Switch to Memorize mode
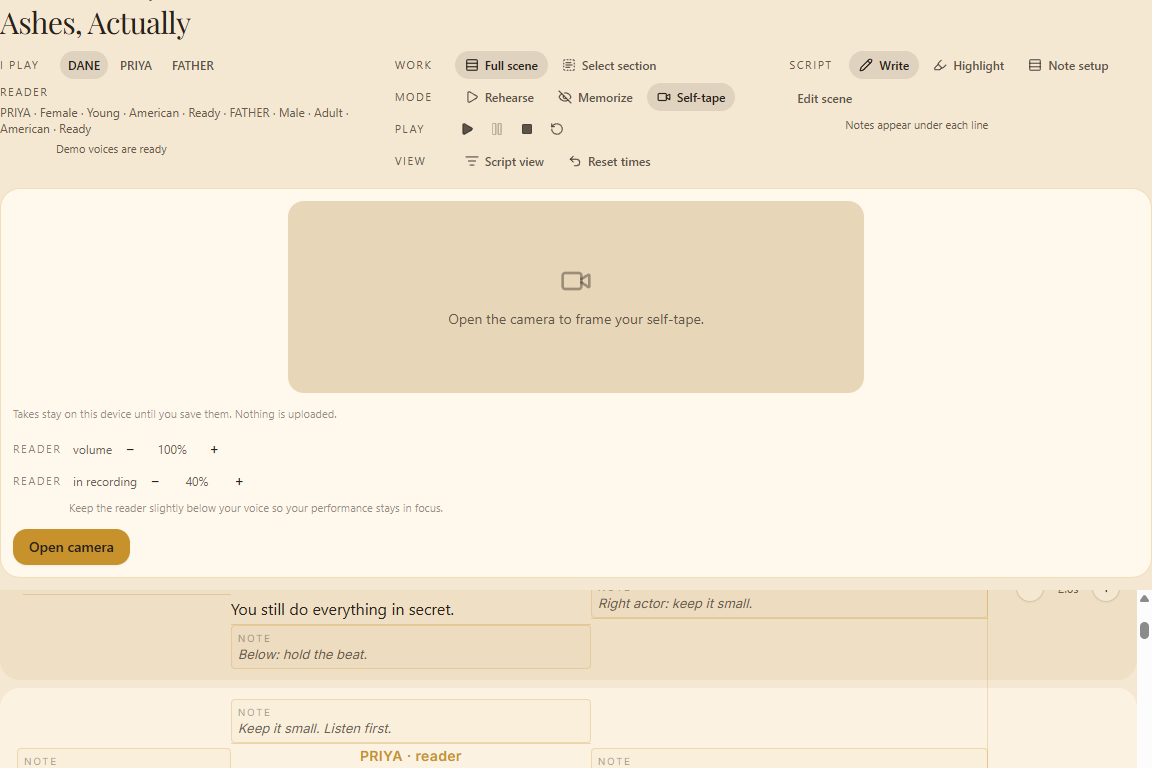 (595, 98)
